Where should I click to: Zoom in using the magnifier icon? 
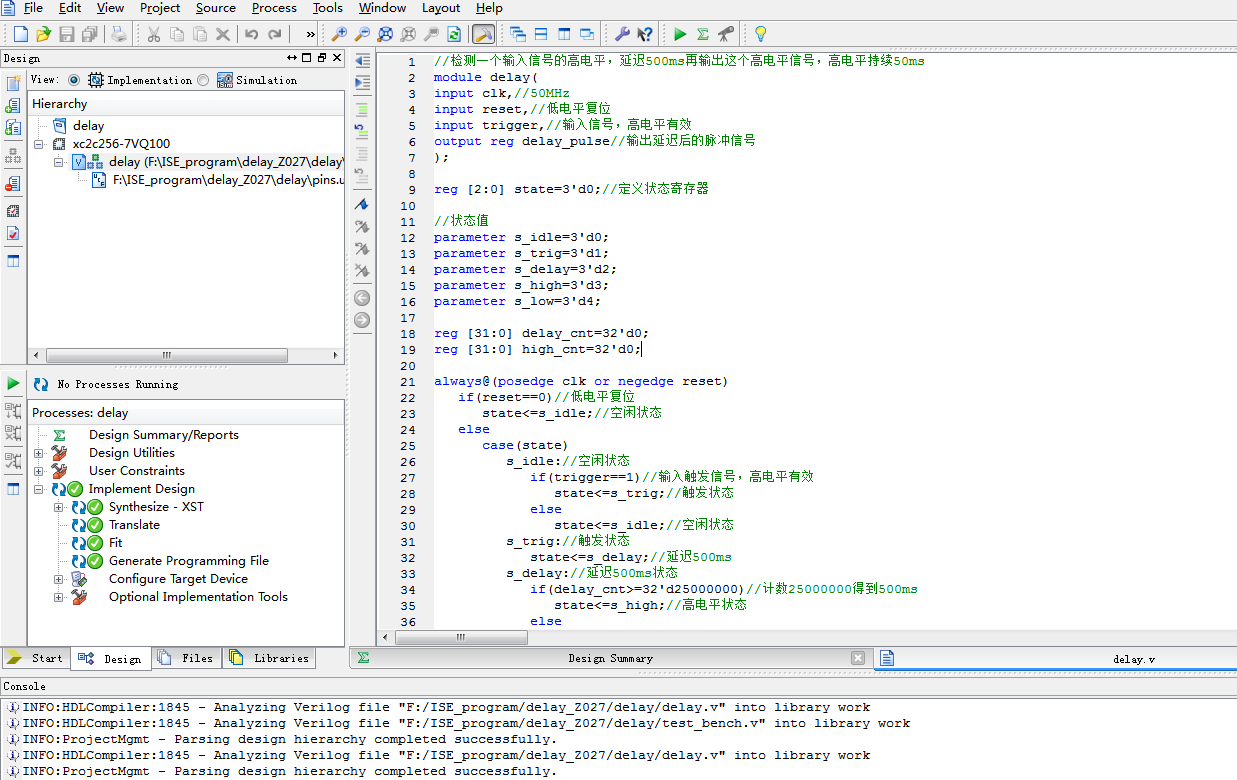(x=340, y=33)
